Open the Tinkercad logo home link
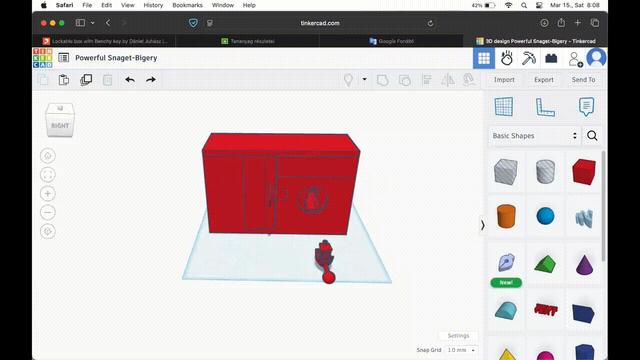 tap(42, 58)
